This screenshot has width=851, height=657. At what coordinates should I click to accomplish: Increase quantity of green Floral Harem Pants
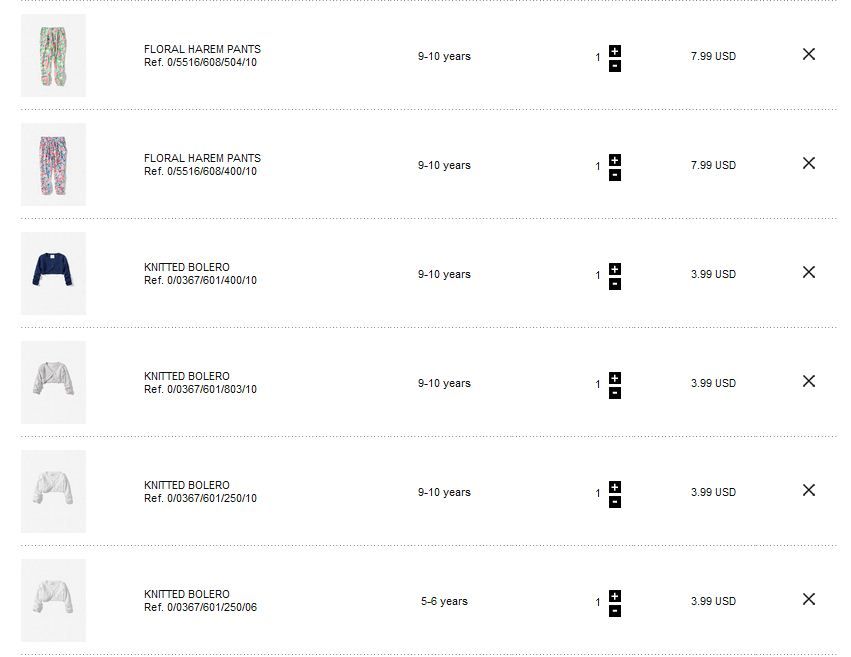615,50
